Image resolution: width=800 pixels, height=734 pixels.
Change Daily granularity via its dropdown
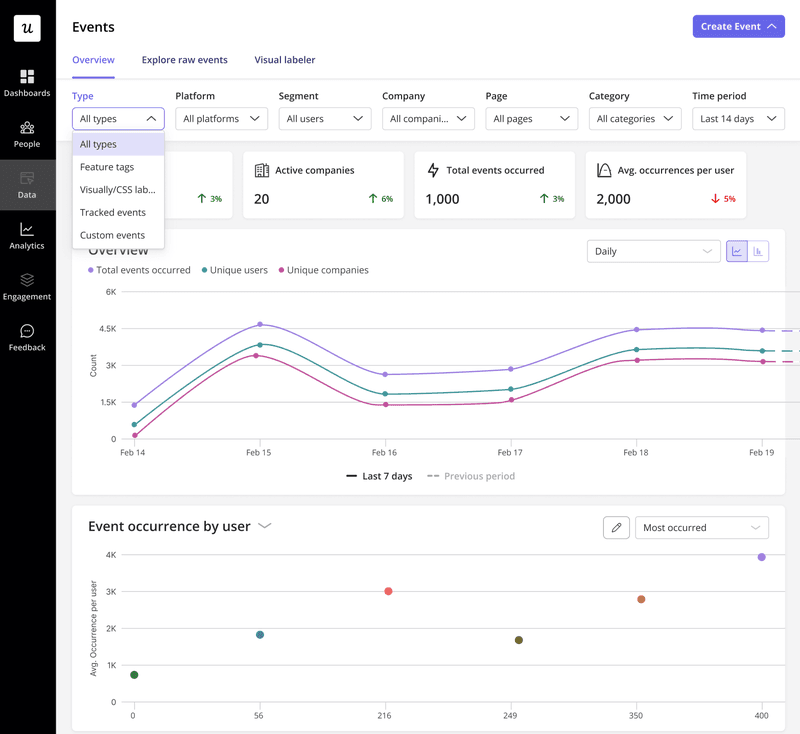click(x=653, y=251)
